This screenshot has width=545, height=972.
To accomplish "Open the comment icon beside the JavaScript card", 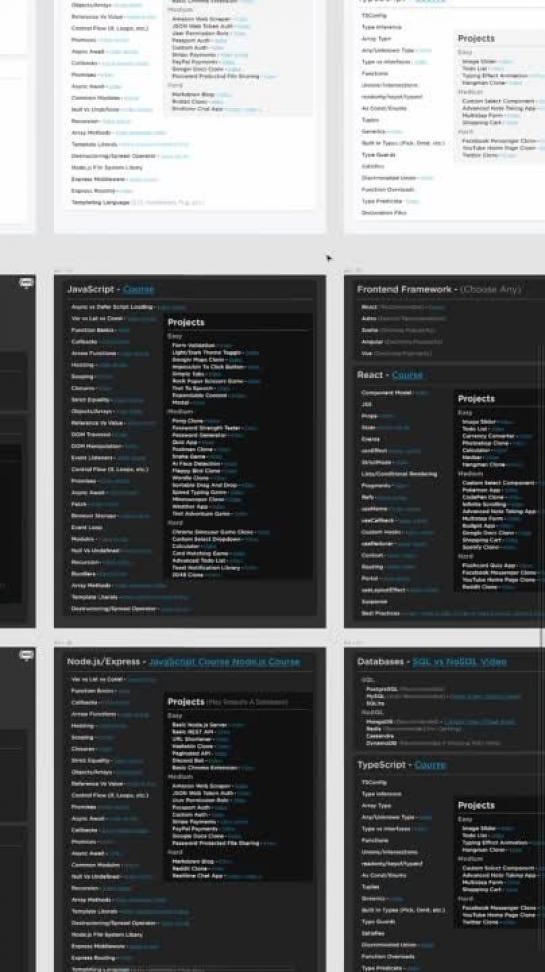I will click(x=26, y=283).
